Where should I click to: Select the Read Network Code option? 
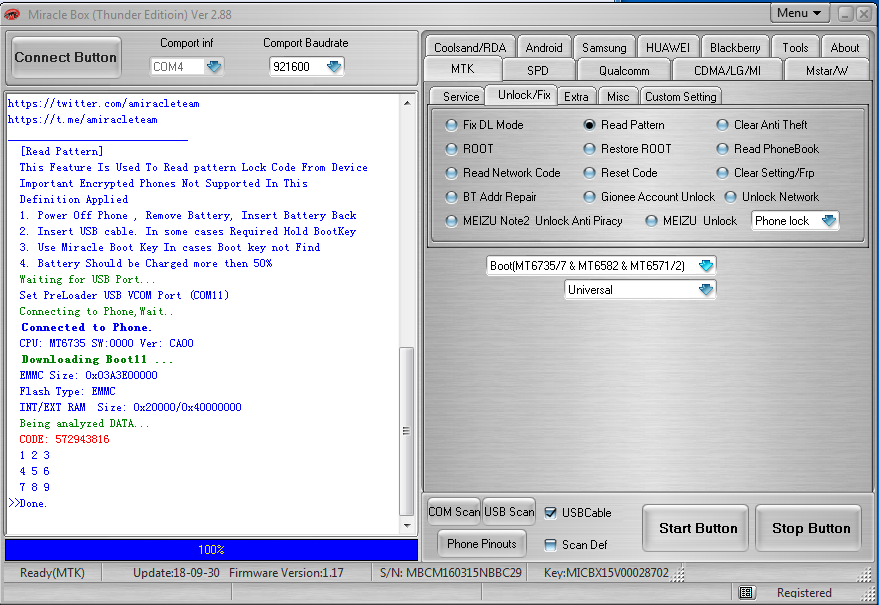pyautogui.click(x=451, y=173)
